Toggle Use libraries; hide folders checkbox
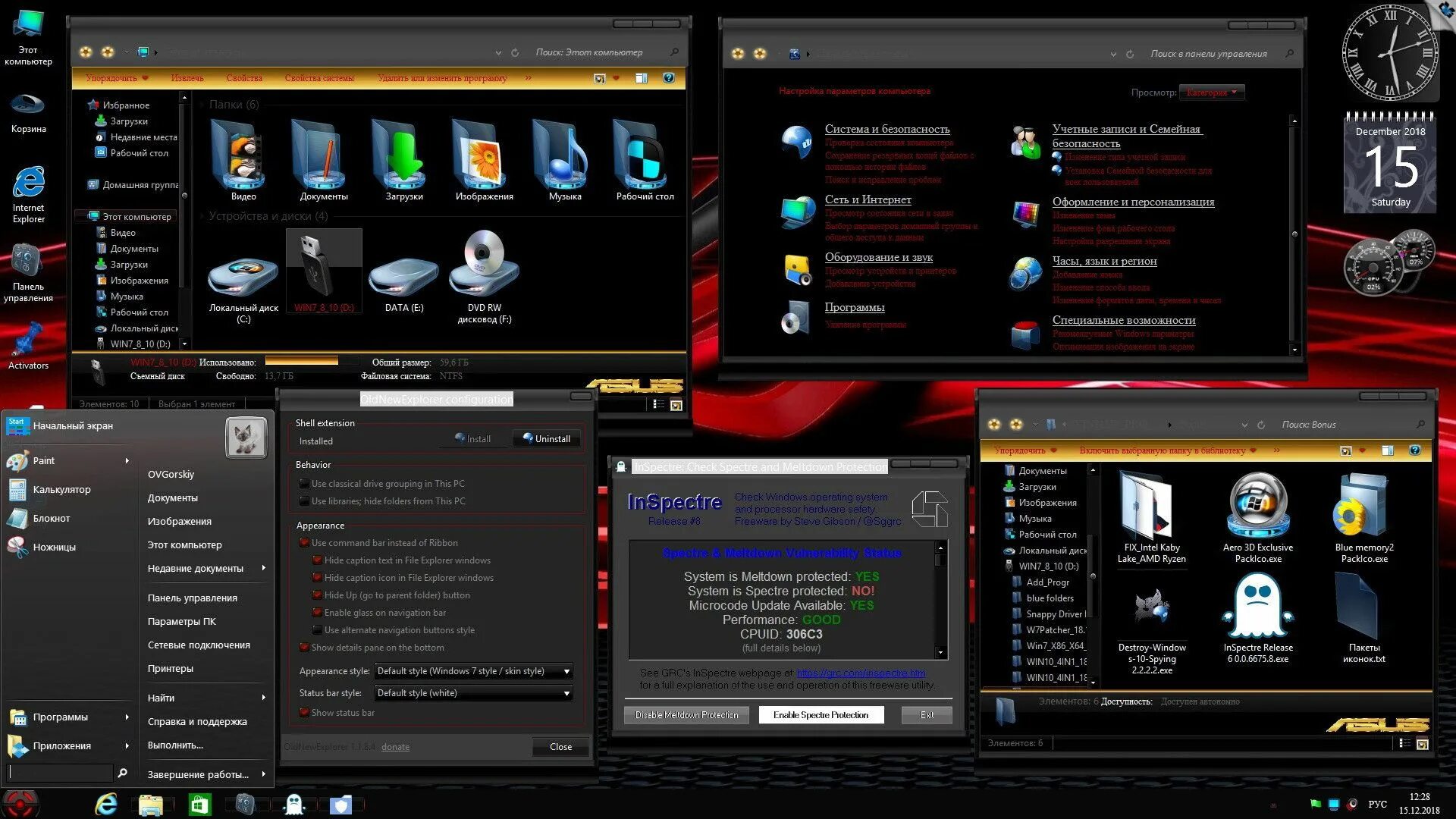The height and width of the screenshot is (819, 1456). point(304,500)
